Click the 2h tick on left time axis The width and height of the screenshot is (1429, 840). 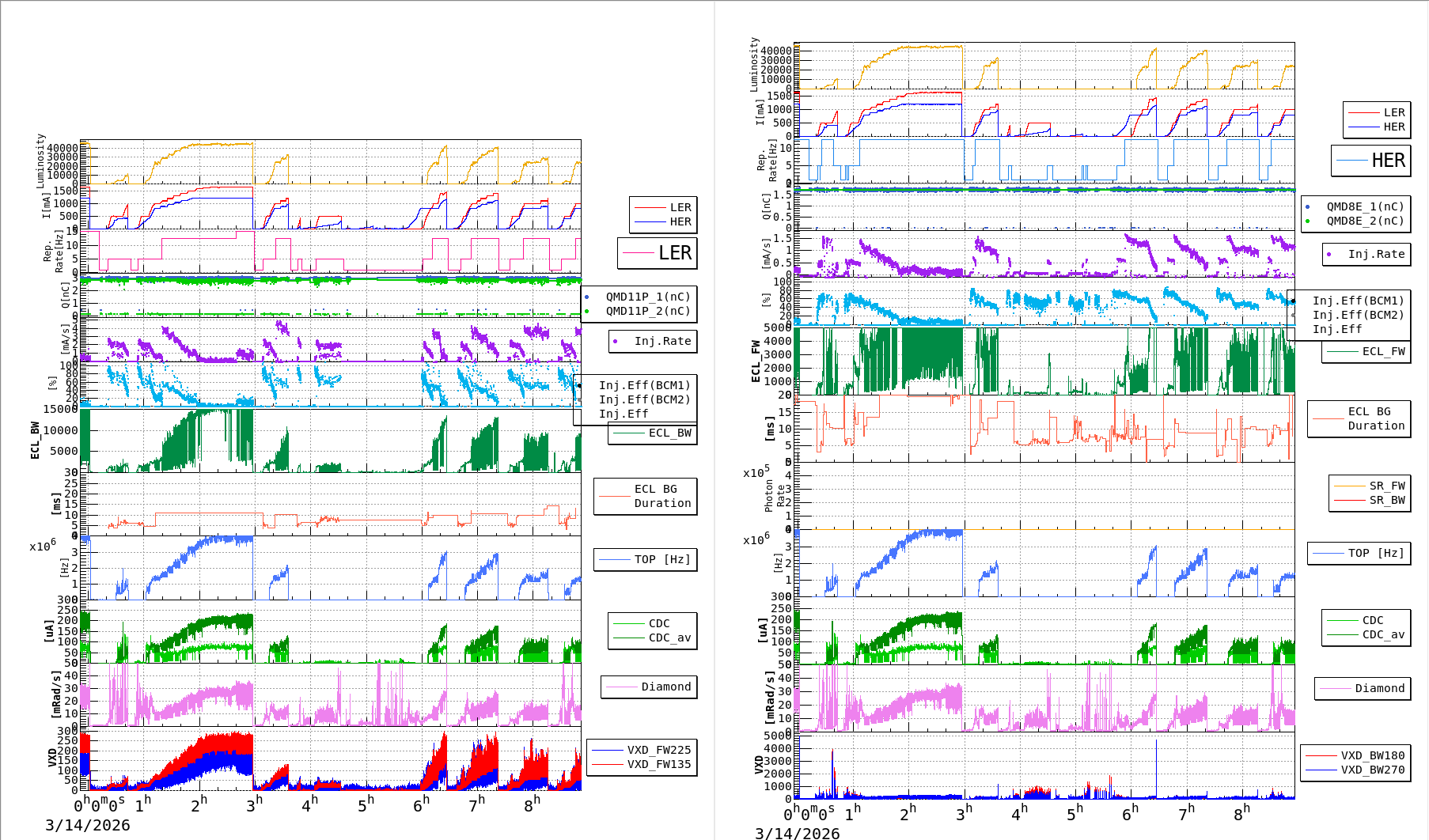[x=199, y=804]
